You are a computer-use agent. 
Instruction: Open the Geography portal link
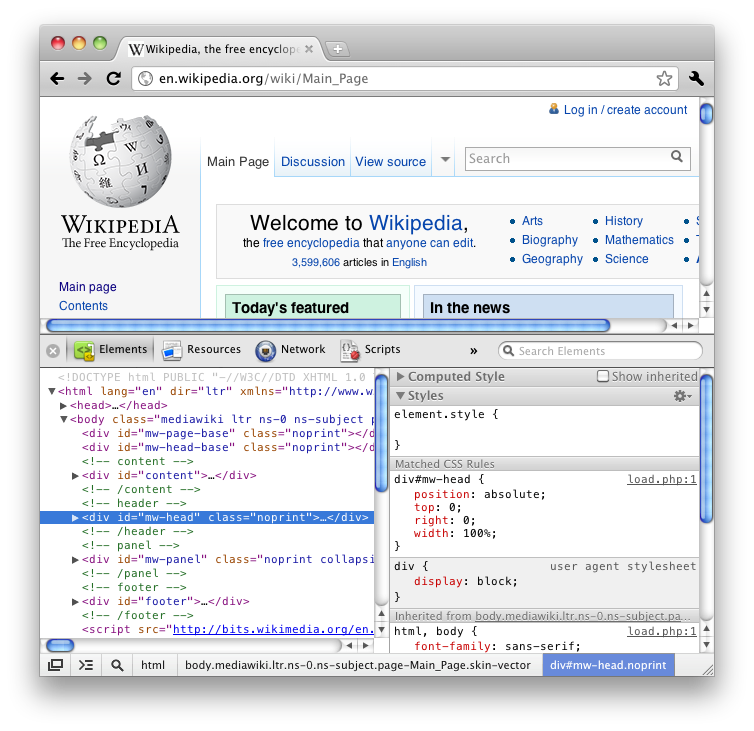pyautogui.click(x=552, y=259)
